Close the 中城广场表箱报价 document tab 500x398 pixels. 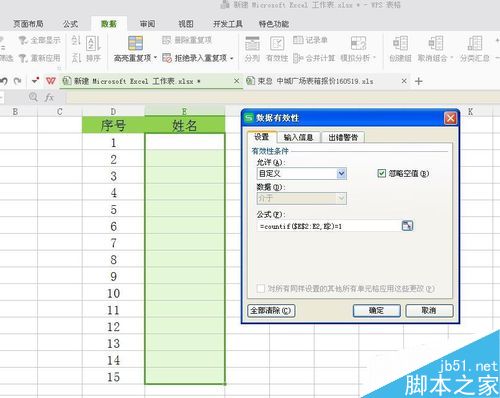click(404, 81)
